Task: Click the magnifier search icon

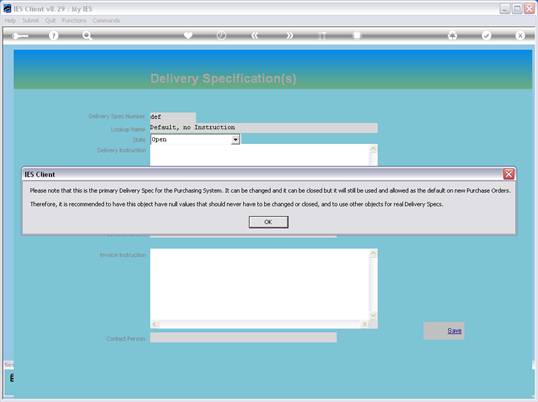Action: tap(87, 35)
